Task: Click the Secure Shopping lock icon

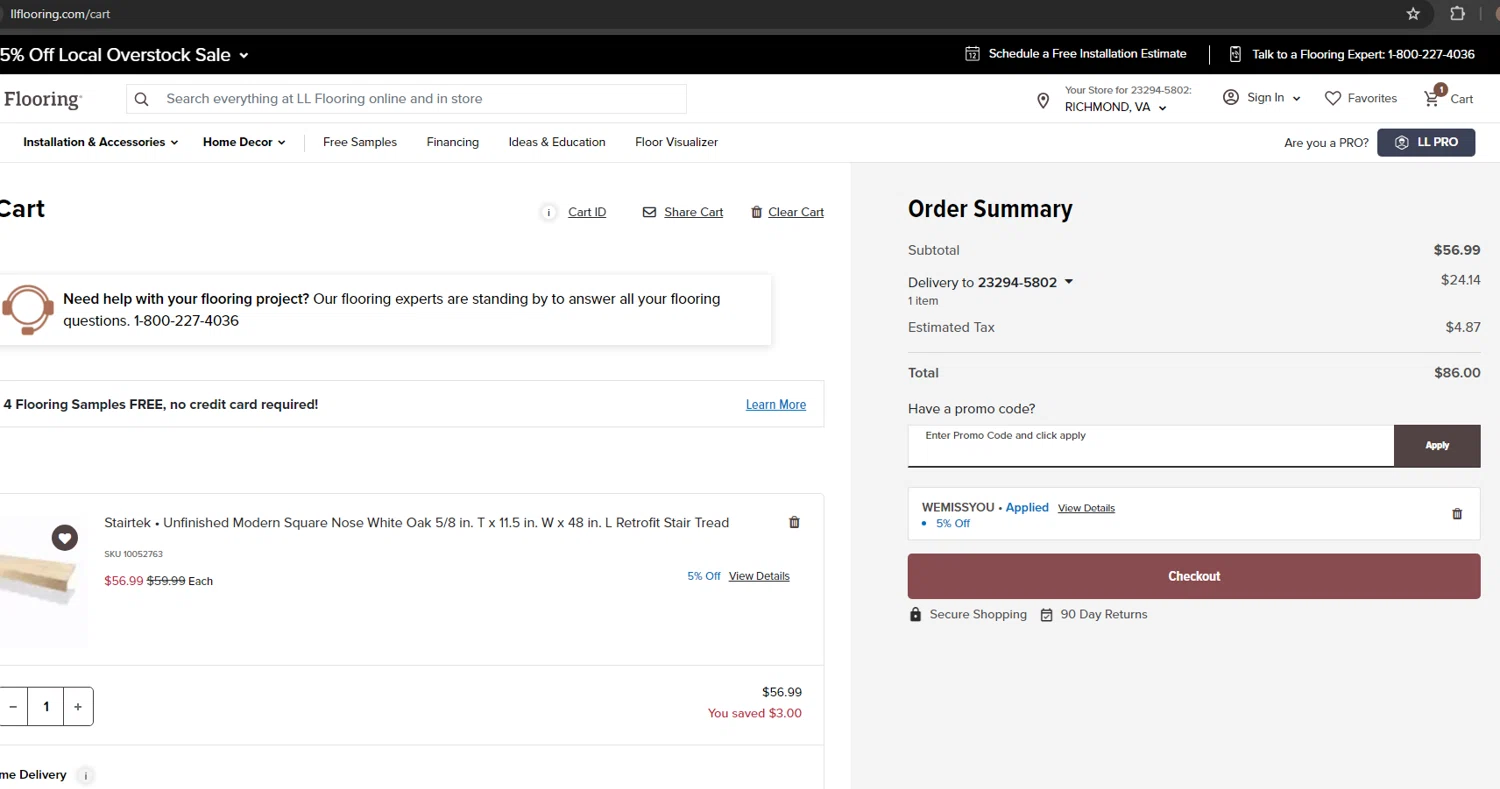Action: point(915,615)
